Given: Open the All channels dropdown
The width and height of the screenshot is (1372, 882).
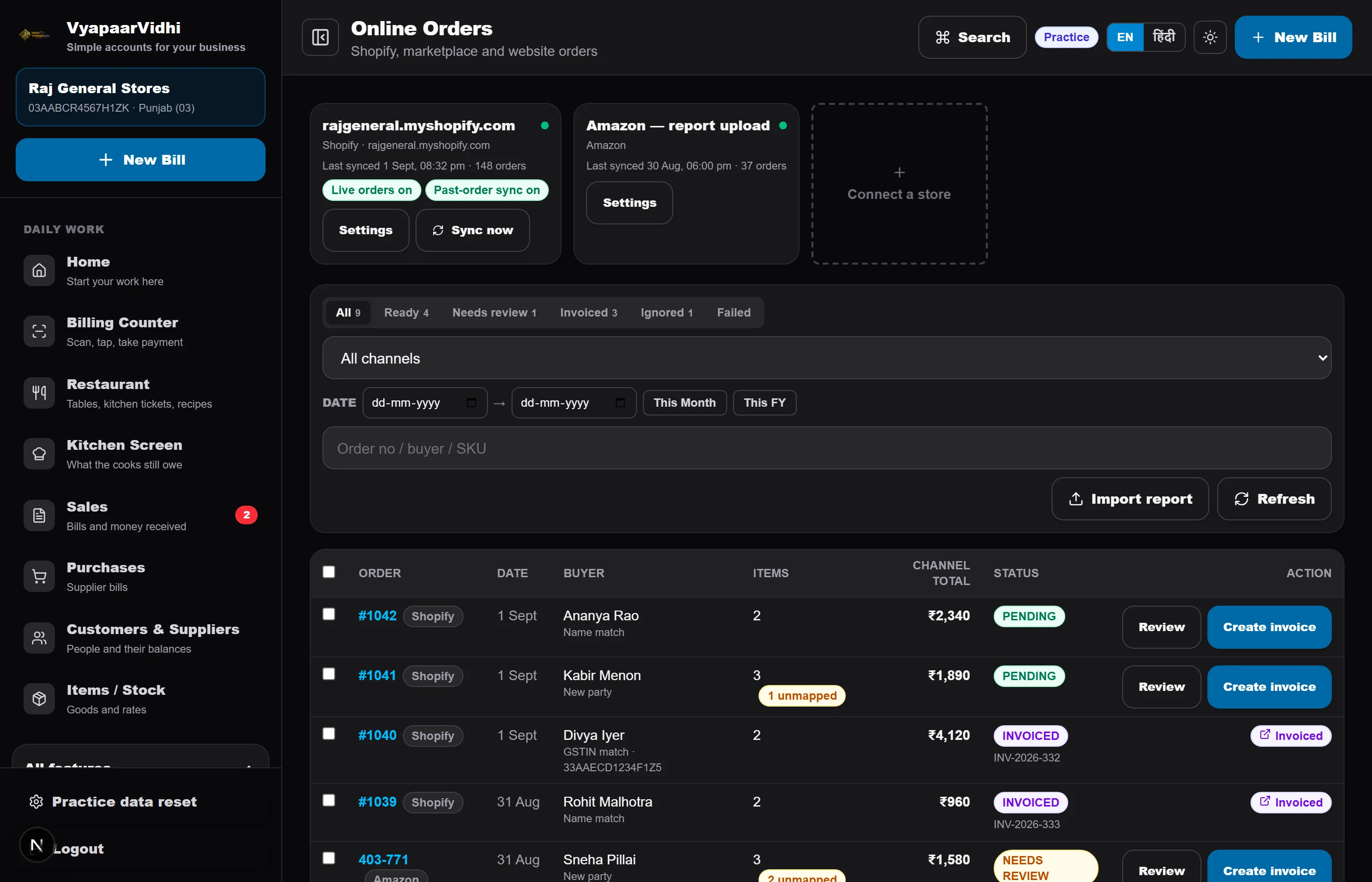Looking at the screenshot, I should pyautogui.click(x=826, y=358).
